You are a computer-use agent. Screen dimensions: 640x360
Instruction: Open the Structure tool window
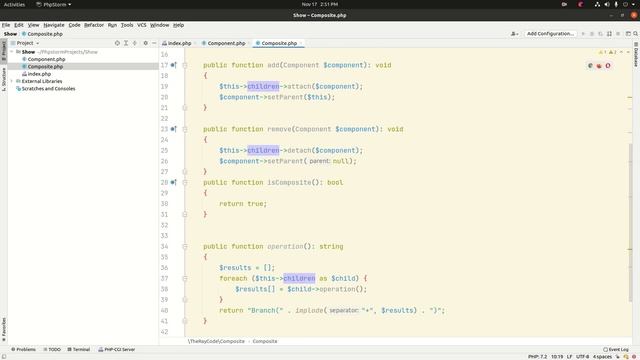click(x=4, y=79)
